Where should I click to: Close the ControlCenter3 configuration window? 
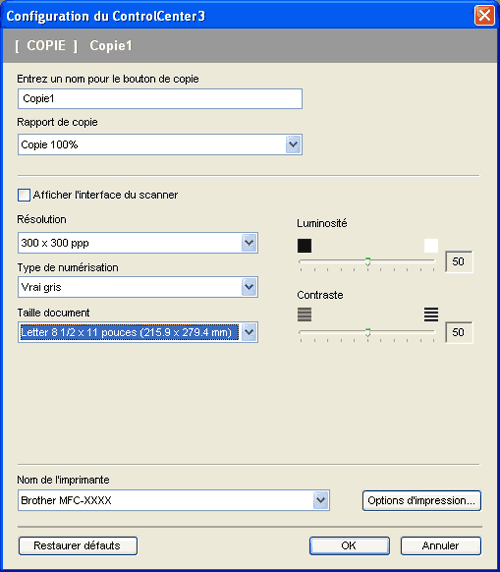tap(484, 16)
